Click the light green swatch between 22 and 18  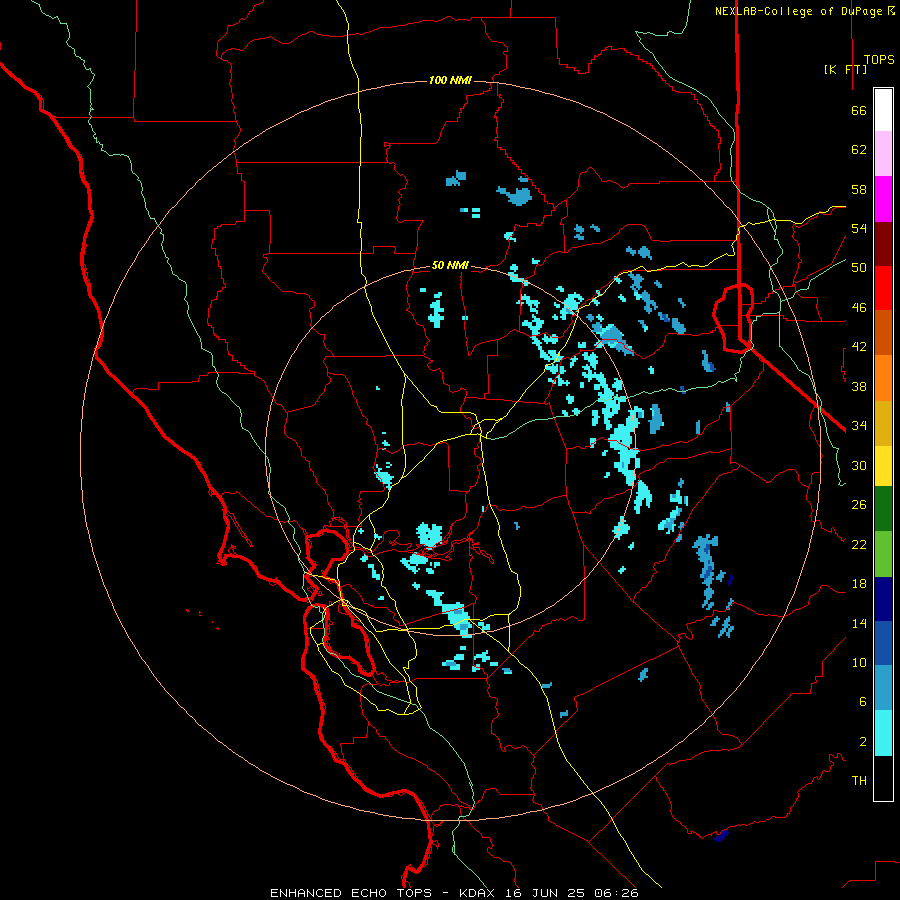[x=883, y=554]
